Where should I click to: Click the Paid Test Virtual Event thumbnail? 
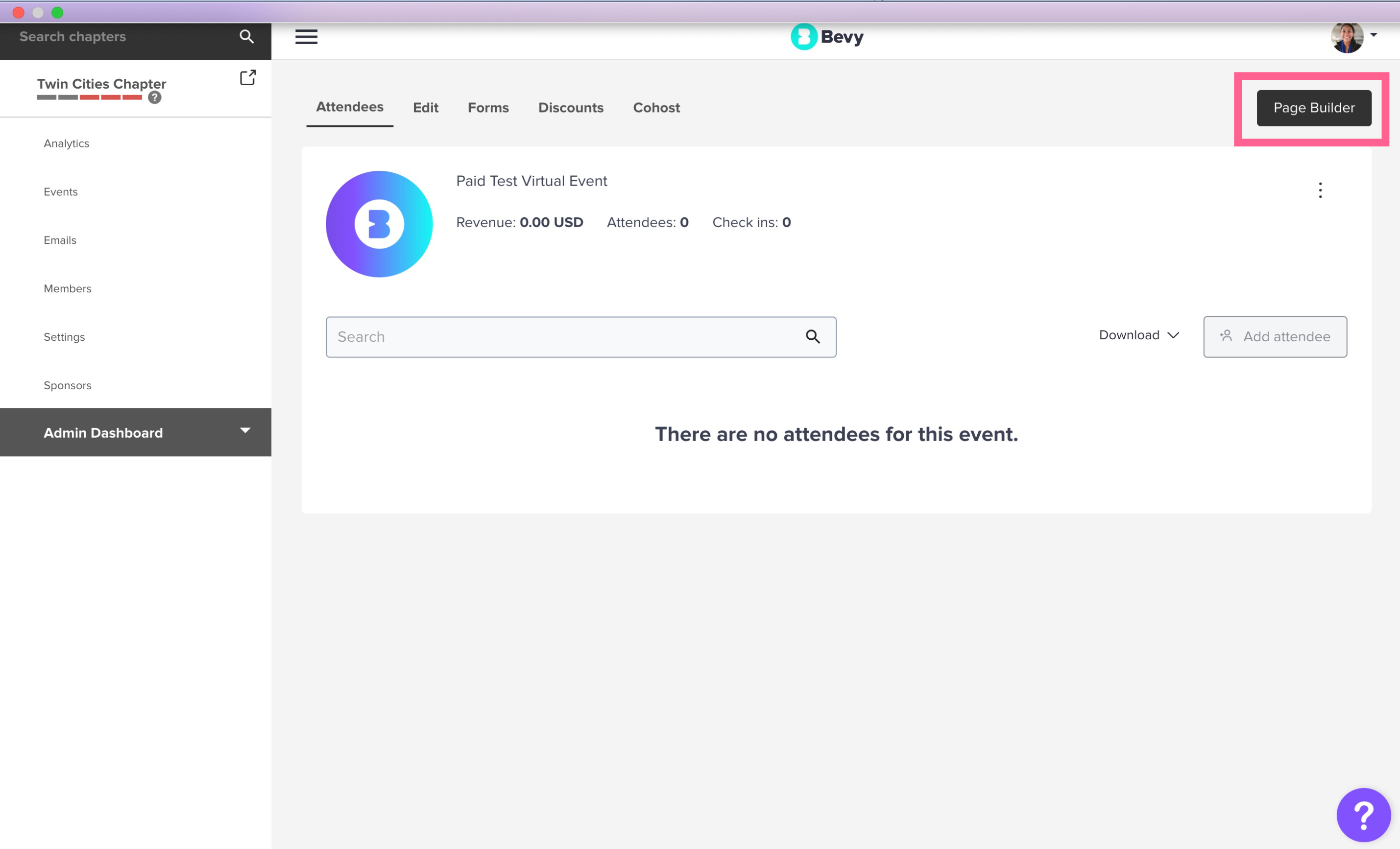[x=378, y=223]
